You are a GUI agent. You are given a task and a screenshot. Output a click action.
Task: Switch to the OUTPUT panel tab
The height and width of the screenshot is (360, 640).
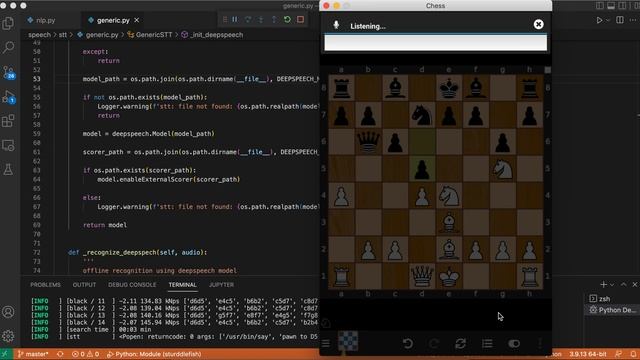point(84,284)
